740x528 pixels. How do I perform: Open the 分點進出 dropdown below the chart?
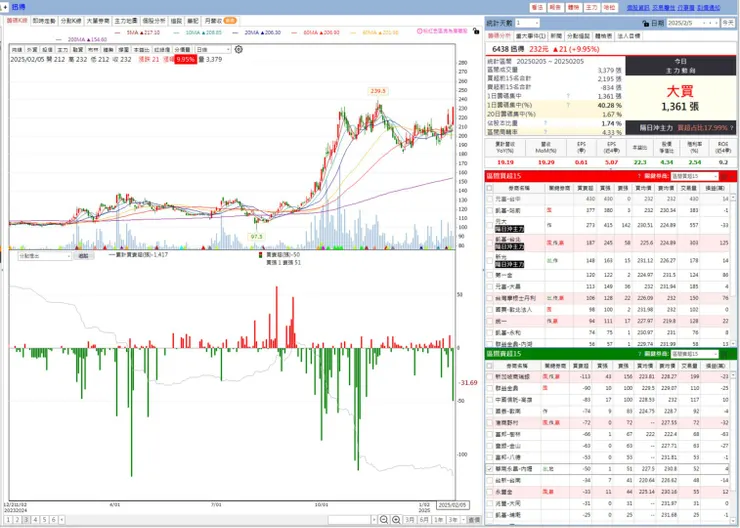(44, 256)
